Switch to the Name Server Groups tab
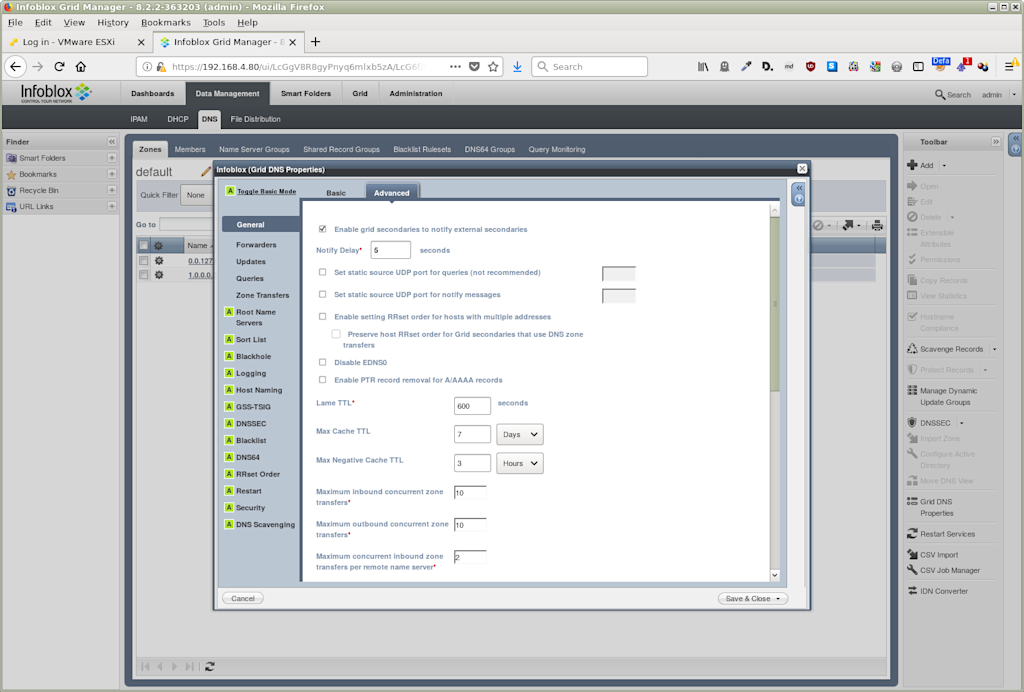The width and height of the screenshot is (1024, 692). 254,149
